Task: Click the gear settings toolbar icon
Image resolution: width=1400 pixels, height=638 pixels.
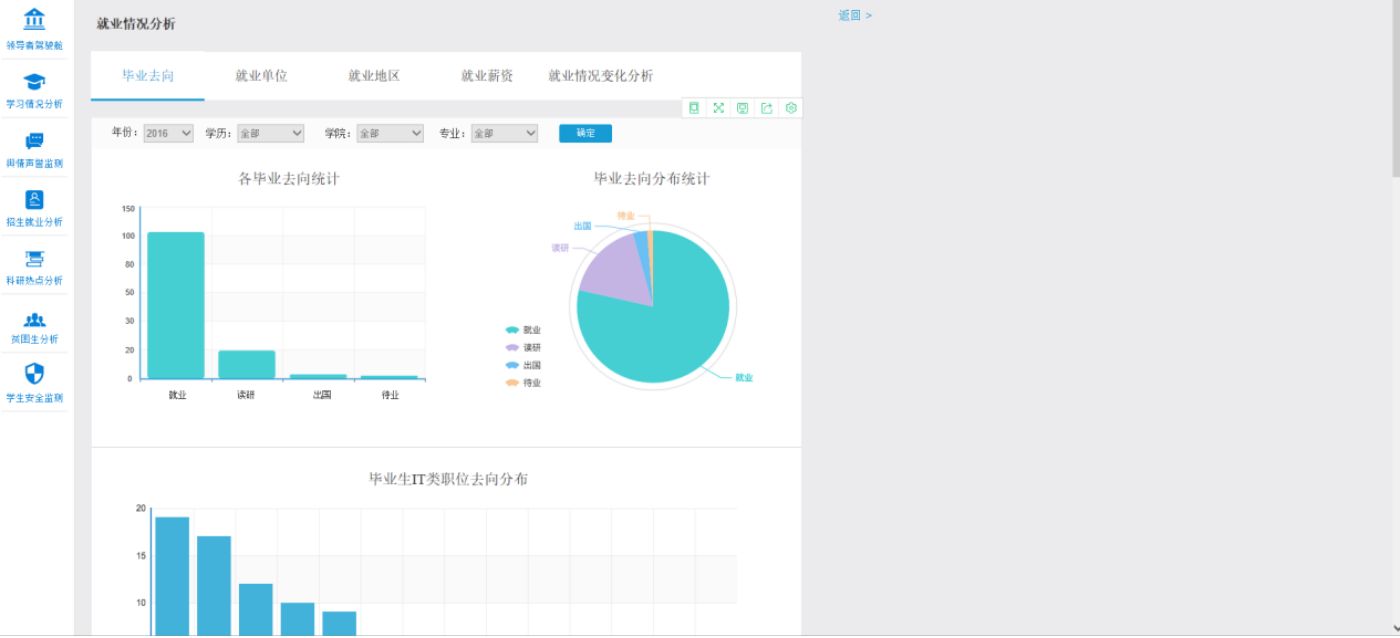Action: (791, 108)
